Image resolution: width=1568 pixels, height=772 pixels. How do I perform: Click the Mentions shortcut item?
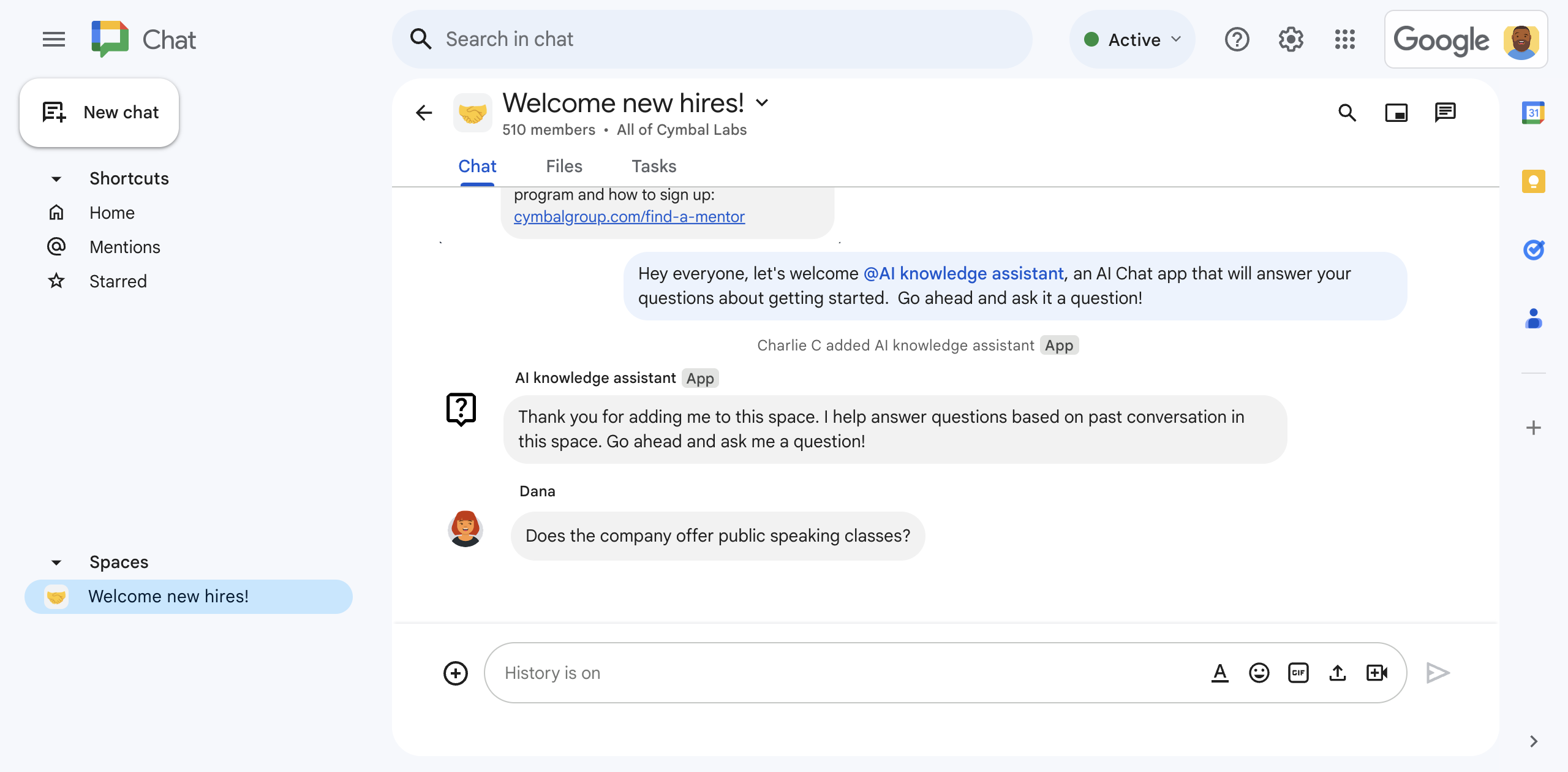tap(124, 246)
